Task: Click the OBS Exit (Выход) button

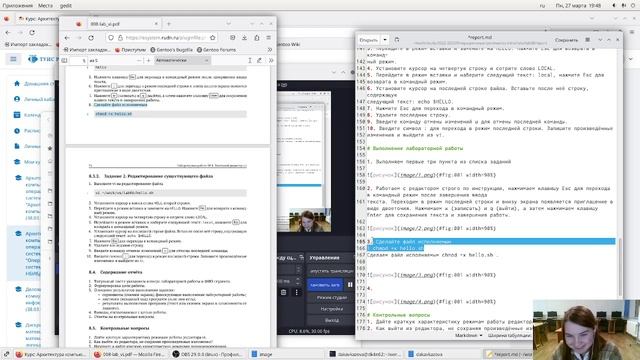Action: (x=331, y=320)
